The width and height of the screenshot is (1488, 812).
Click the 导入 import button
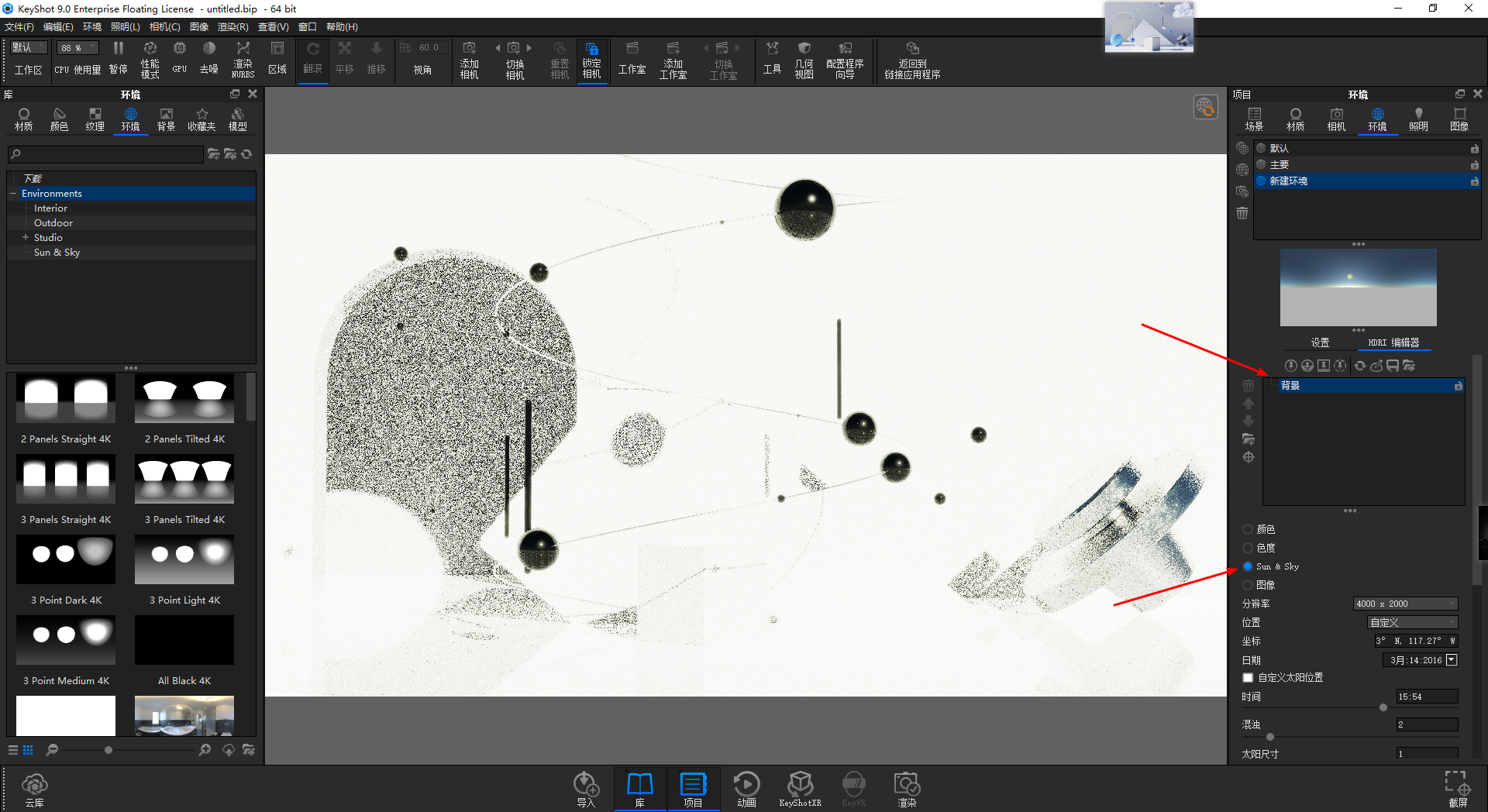click(x=586, y=789)
